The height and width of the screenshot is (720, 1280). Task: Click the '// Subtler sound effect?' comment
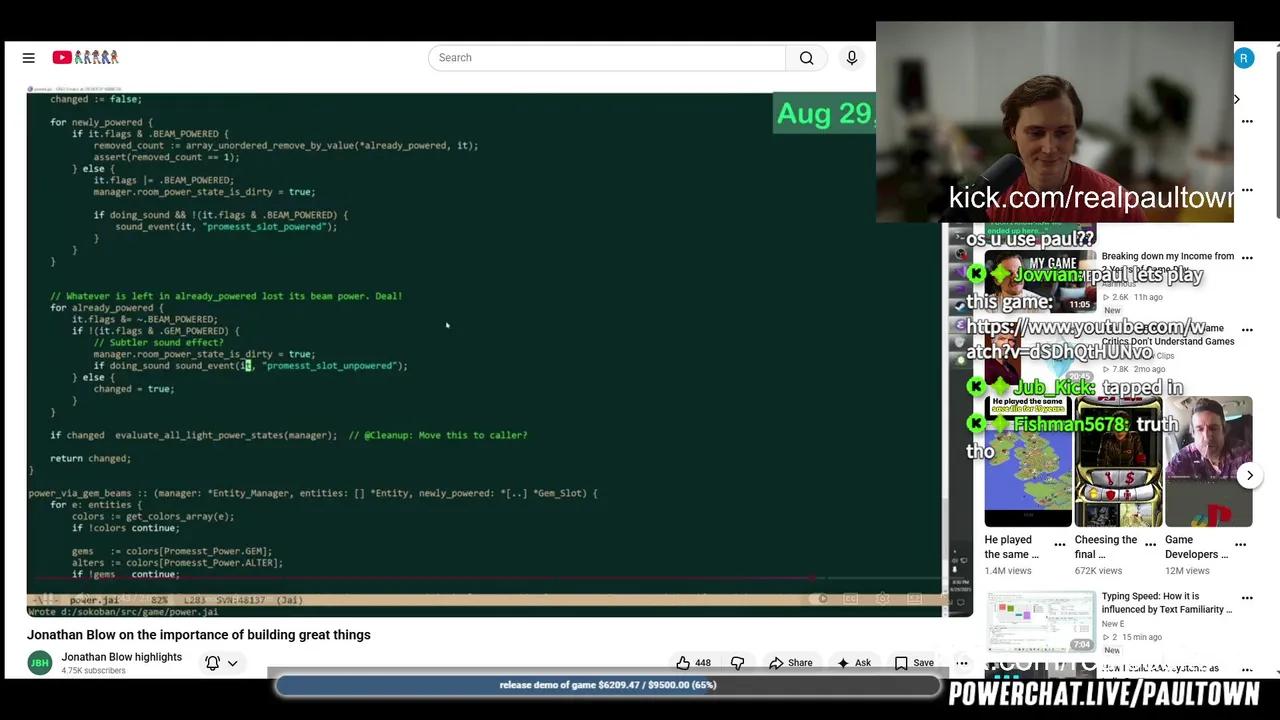158,342
